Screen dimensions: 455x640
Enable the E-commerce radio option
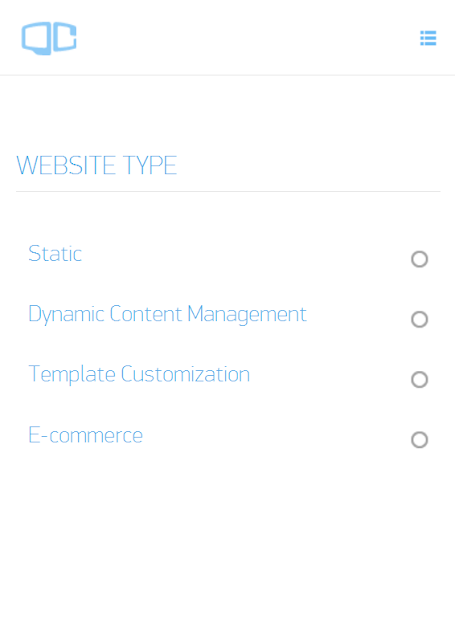pos(419,440)
